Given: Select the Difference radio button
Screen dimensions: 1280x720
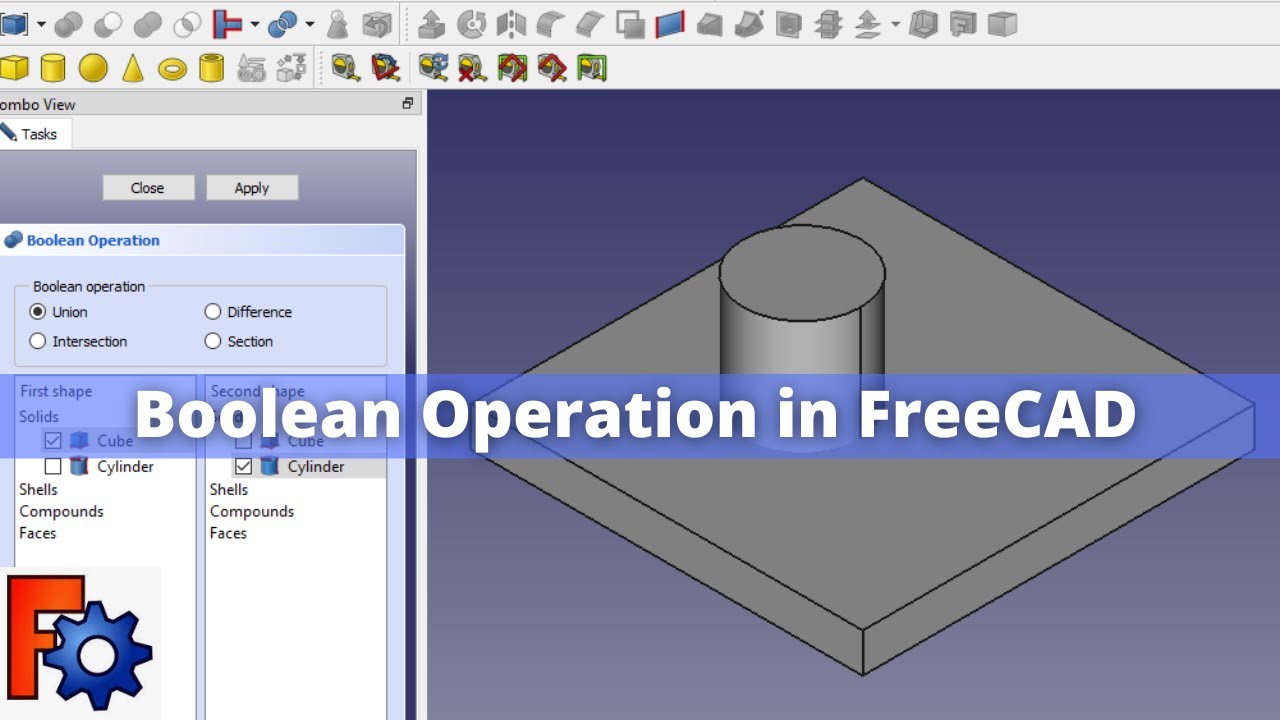Looking at the screenshot, I should point(213,312).
